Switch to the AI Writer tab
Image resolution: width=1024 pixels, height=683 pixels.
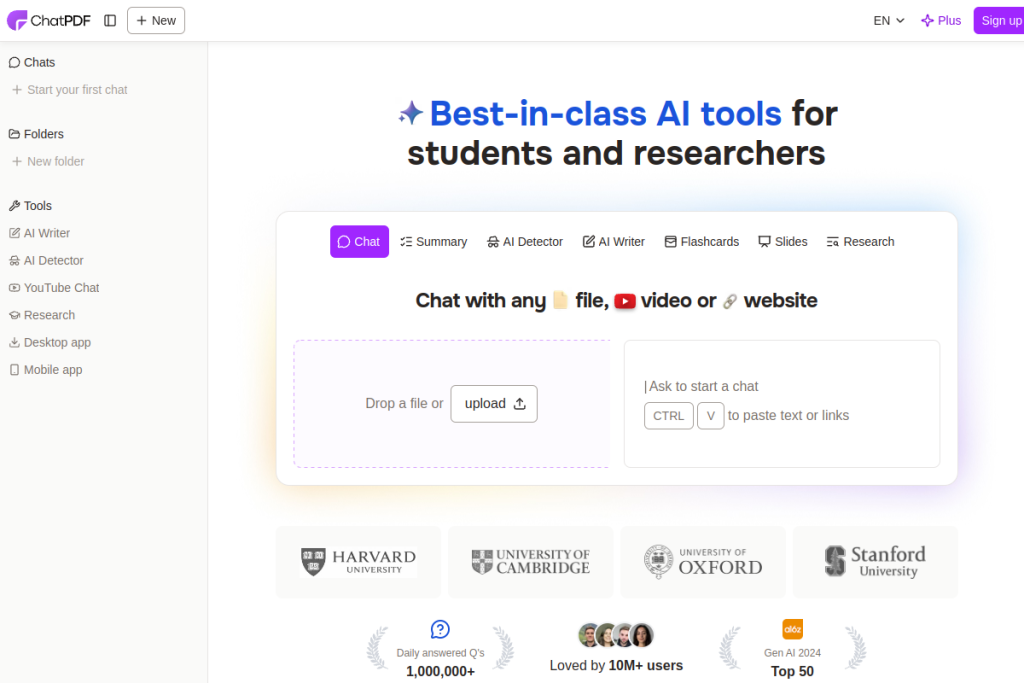[613, 242]
